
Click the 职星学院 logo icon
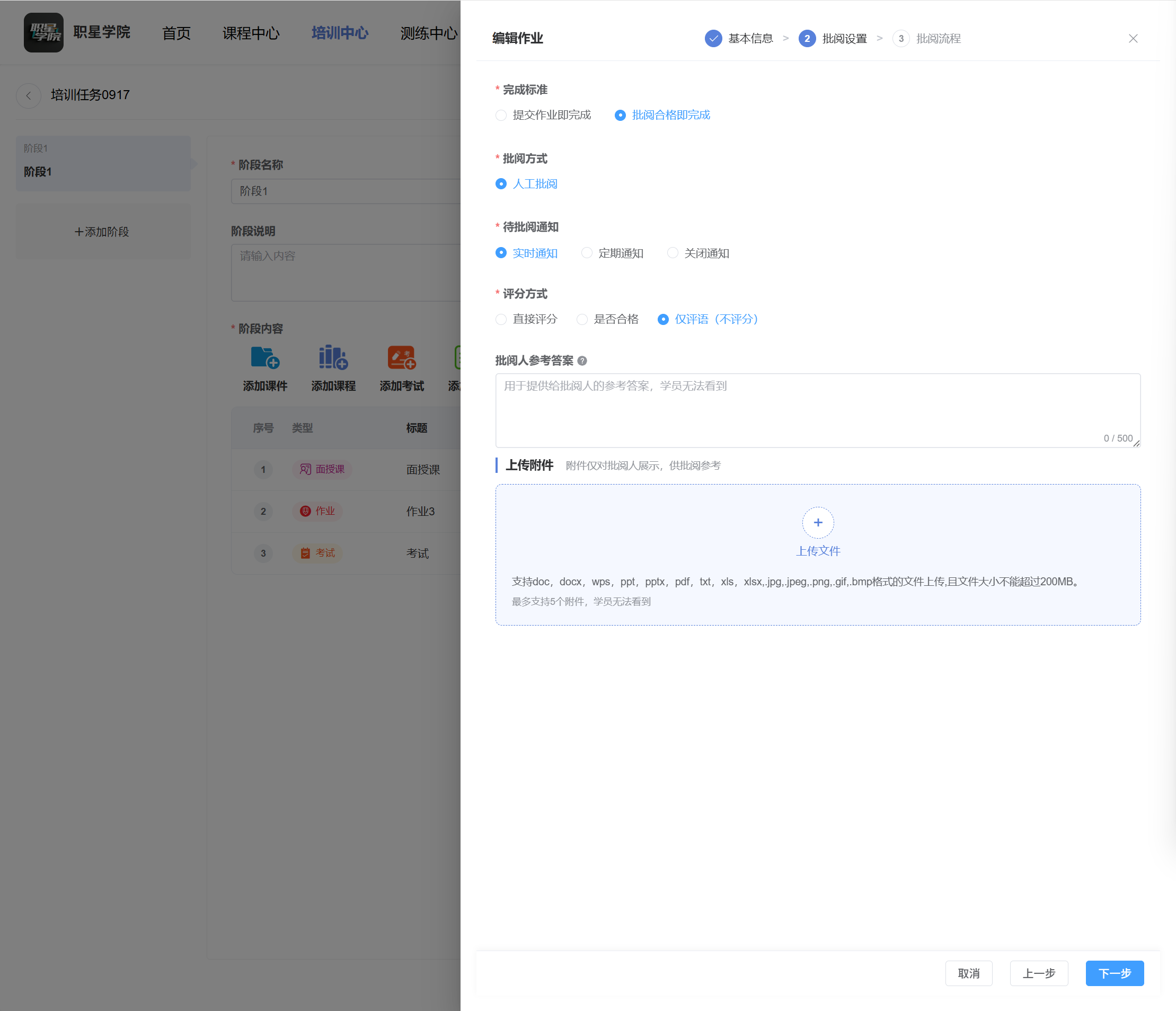(x=43, y=33)
